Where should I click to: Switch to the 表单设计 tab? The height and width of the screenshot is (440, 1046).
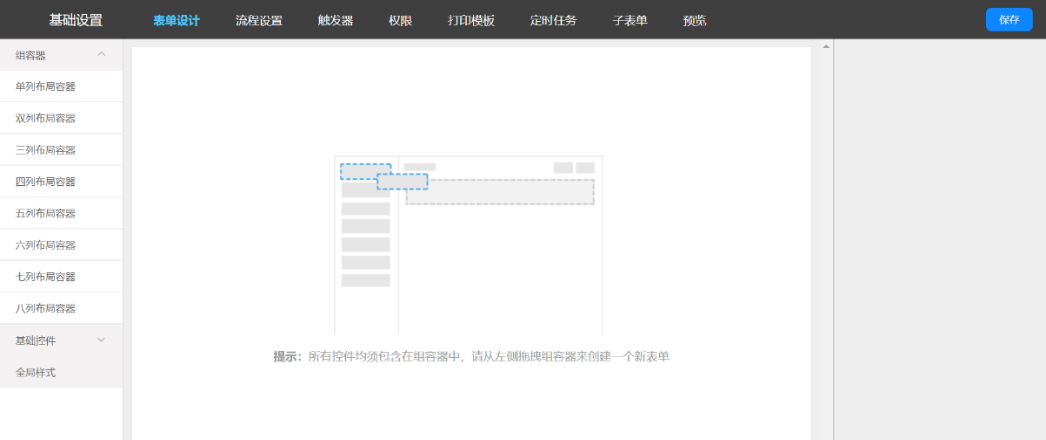[x=176, y=21]
